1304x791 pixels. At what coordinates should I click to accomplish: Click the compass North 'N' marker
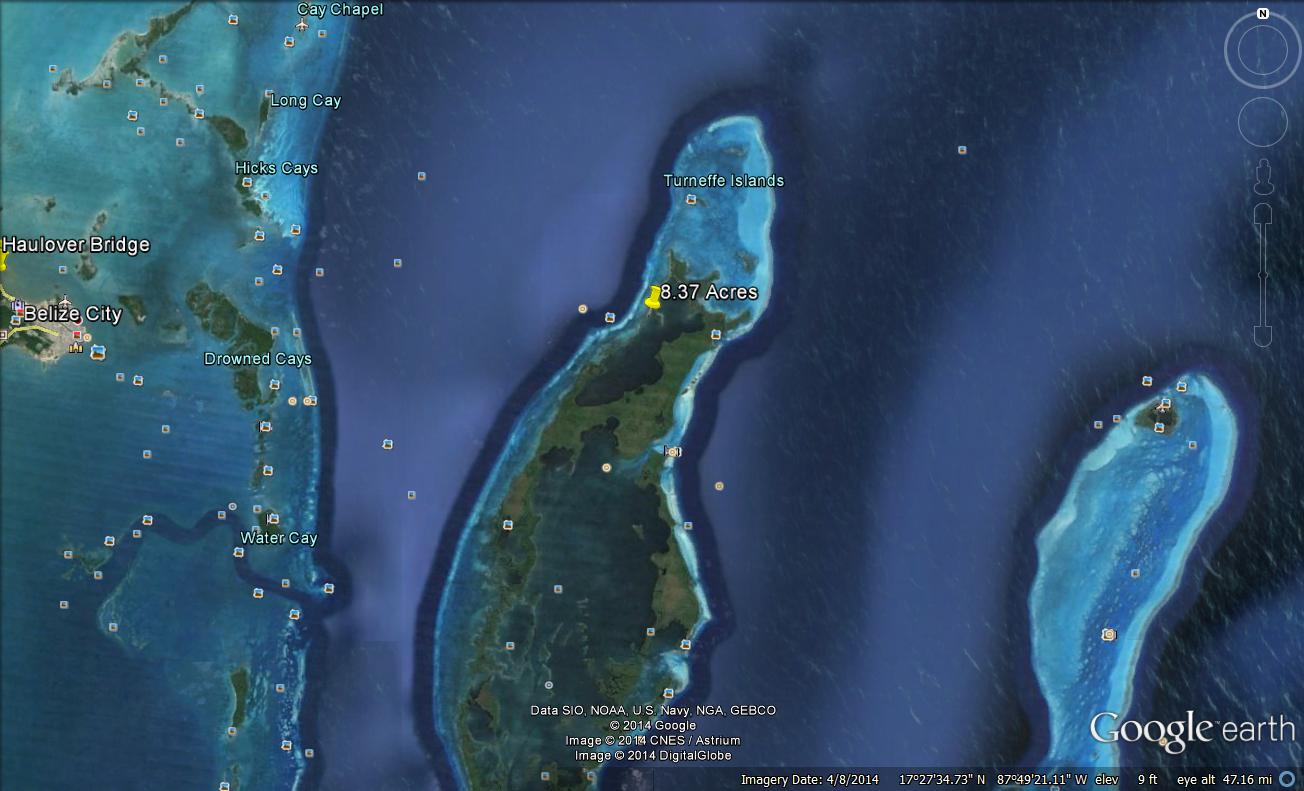click(x=1263, y=14)
